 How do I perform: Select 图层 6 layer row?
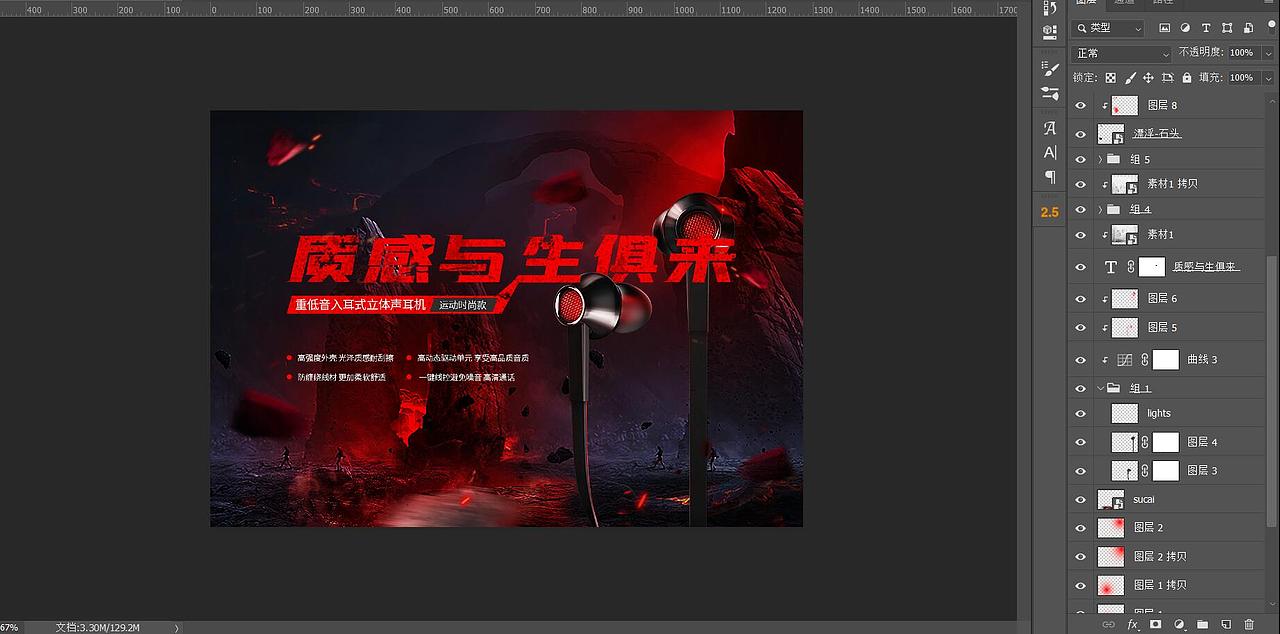click(1168, 298)
